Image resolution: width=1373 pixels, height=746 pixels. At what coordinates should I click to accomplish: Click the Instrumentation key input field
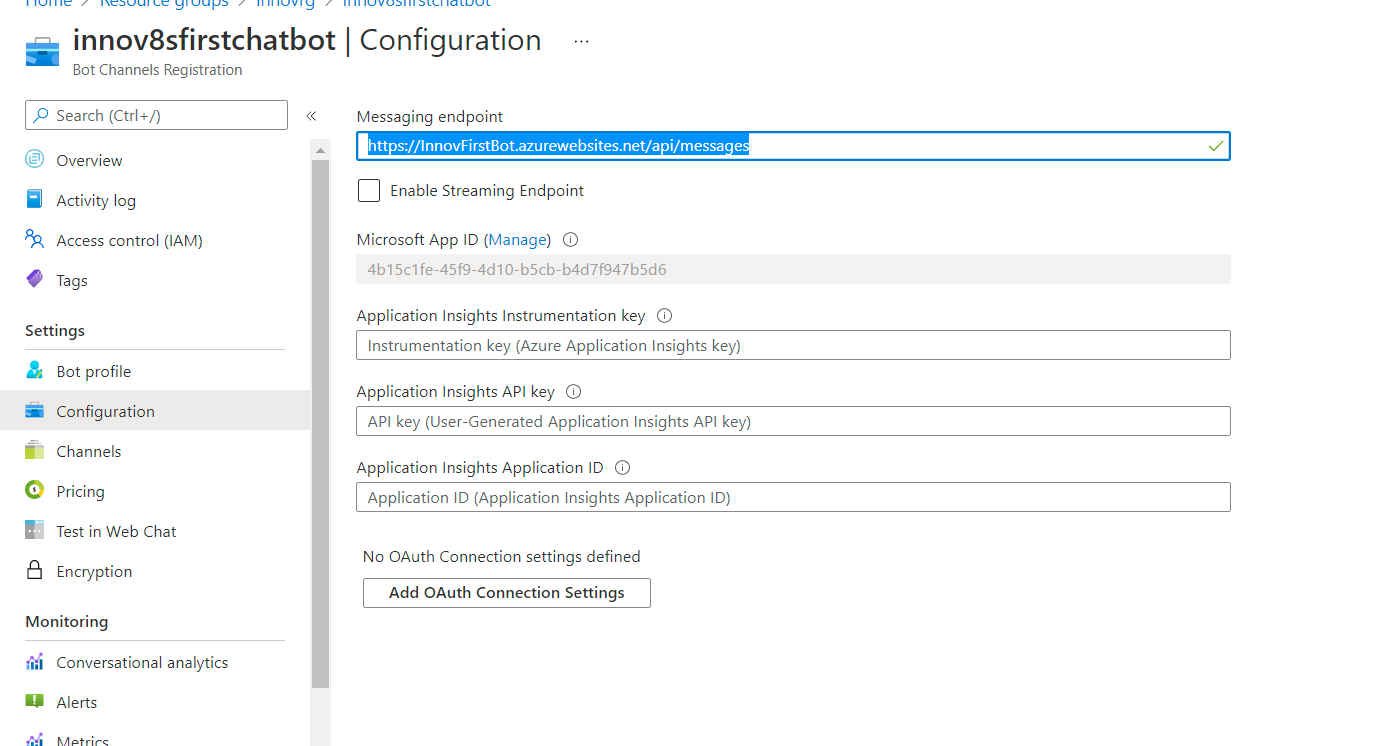pos(793,346)
